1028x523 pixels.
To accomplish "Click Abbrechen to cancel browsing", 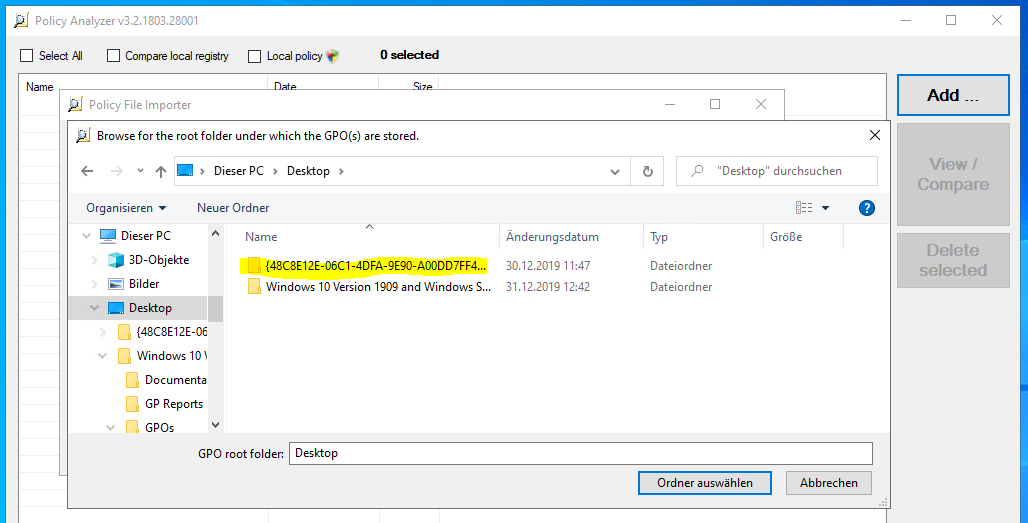I will coord(829,483).
